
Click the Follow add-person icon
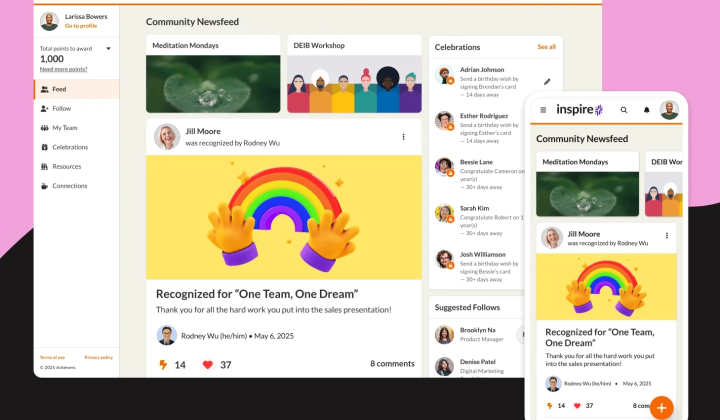[45, 108]
